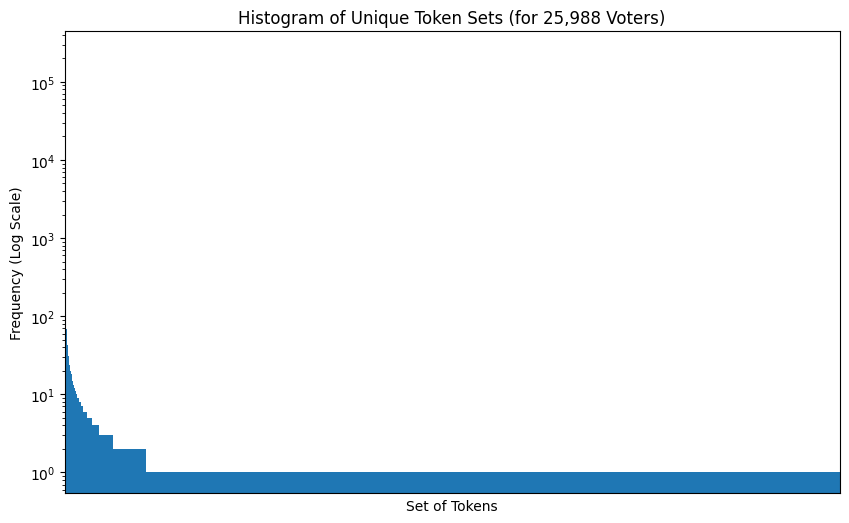Click the frequency-3 step of the histogram
The width and height of the screenshot is (849, 523).
point(106,463)
